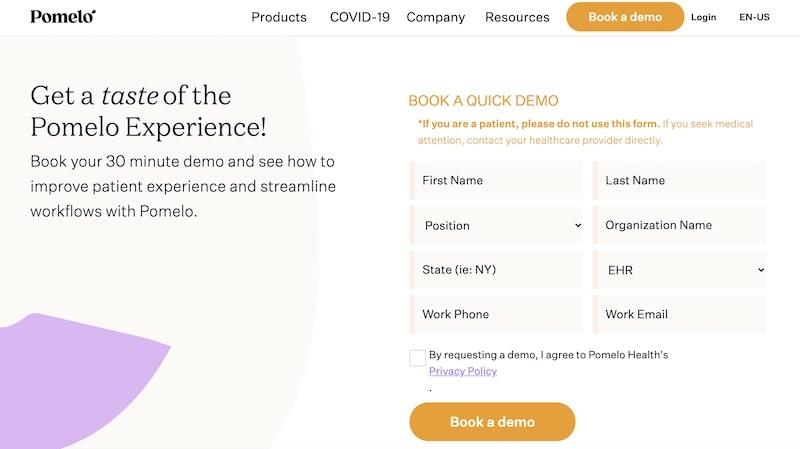
Task: Click the State (ie: NY) field
Action: [x=496, y=270]
